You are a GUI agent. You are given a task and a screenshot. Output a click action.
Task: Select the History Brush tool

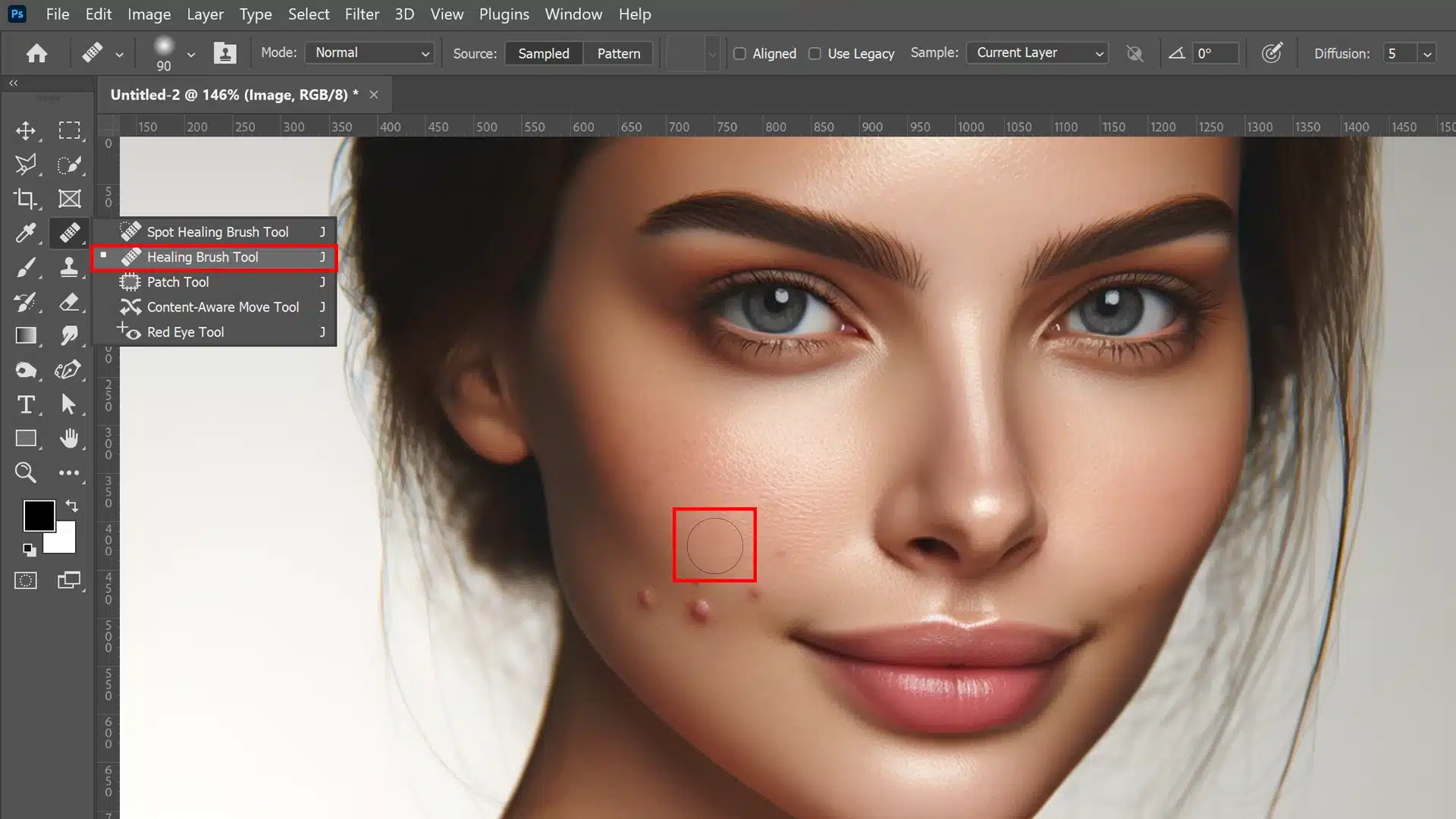pyautogui.click(x=26, y=302)
